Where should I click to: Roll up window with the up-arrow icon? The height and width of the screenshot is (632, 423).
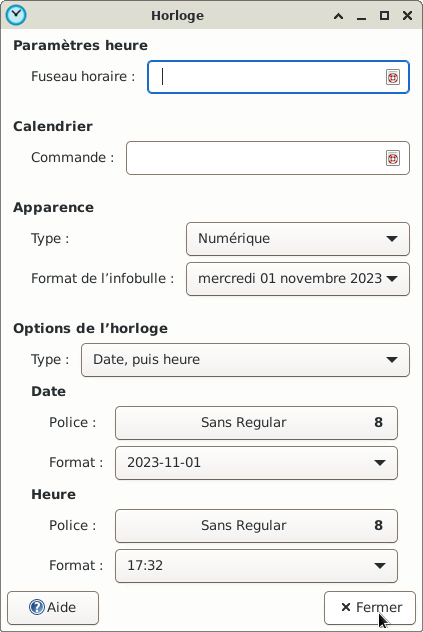339,16
